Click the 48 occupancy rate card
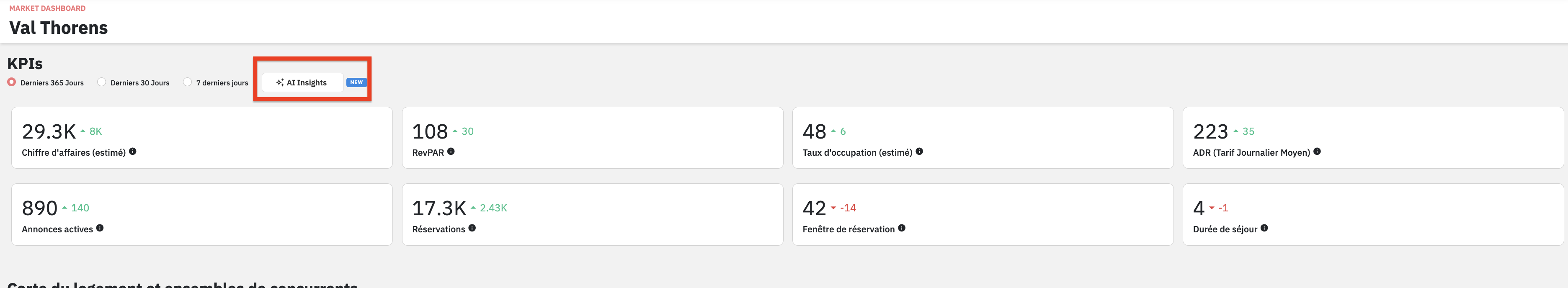Screen dimensions: 1568x288 983,138
